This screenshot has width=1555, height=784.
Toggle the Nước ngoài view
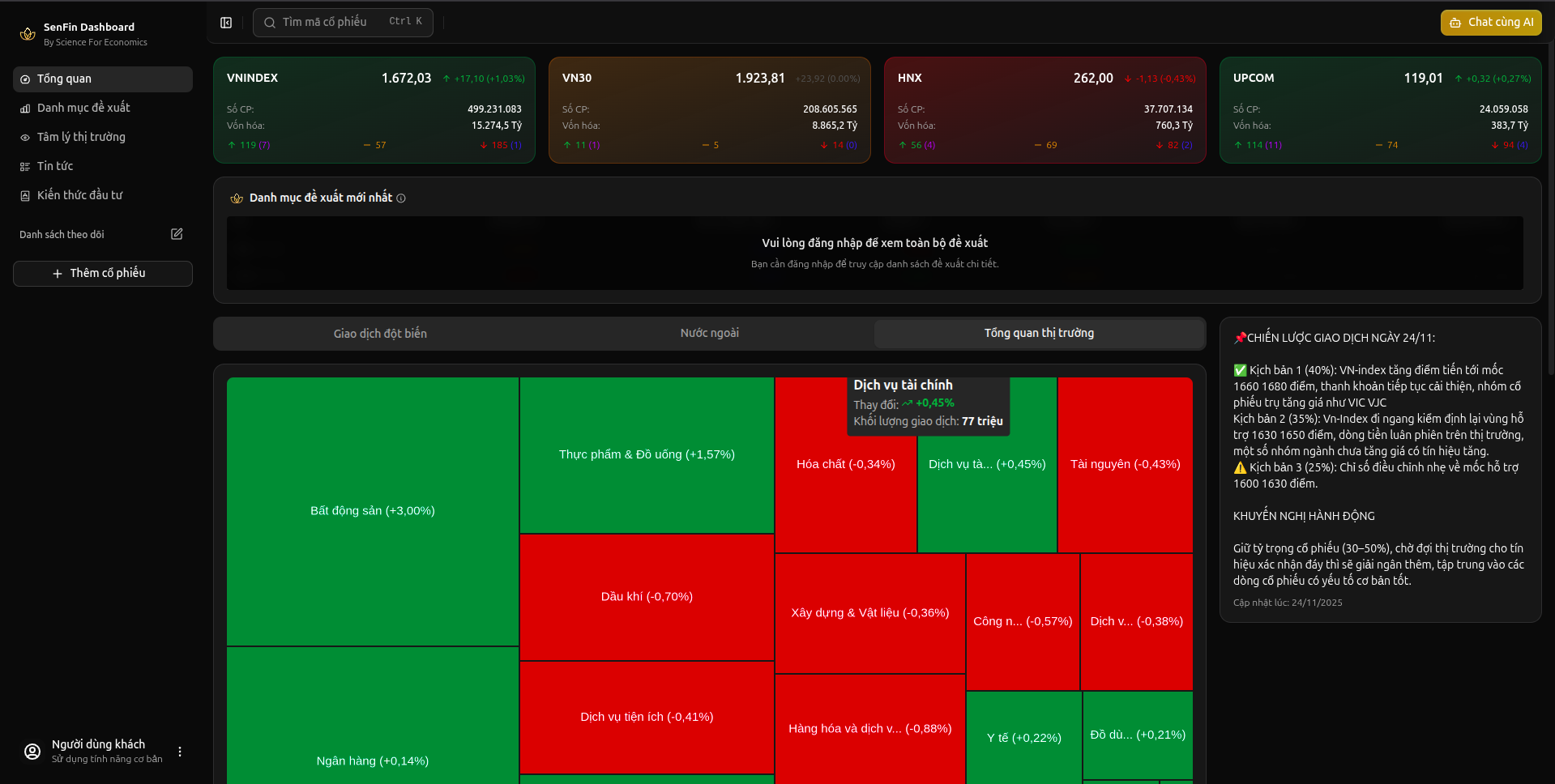pos(709,333)
